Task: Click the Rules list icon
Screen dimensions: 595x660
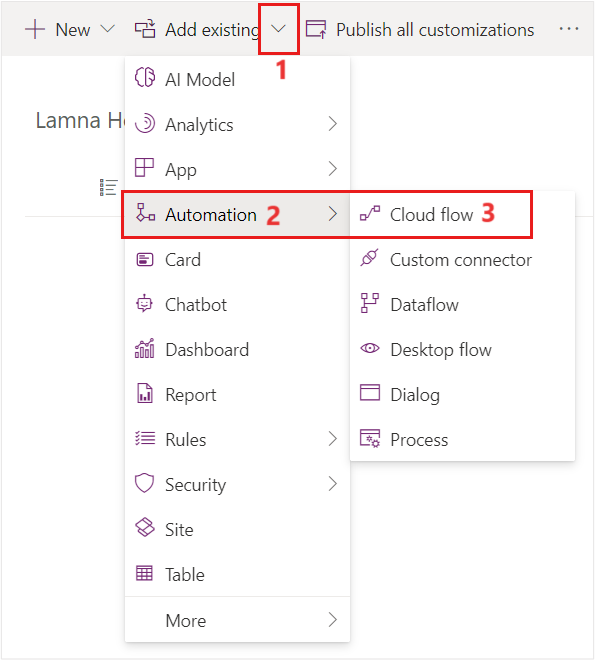Action: click(145, 439)
